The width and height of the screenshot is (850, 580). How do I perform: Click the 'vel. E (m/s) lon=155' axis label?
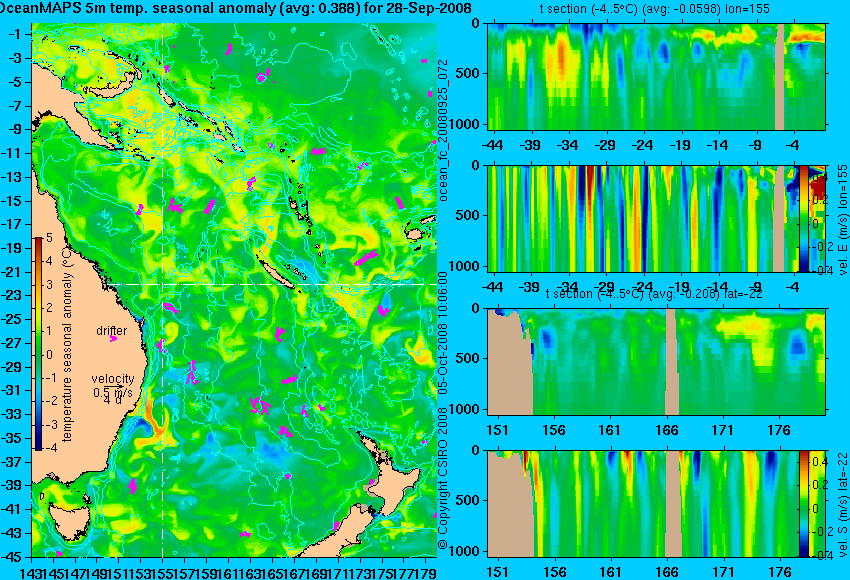click(x=842, y=221)
